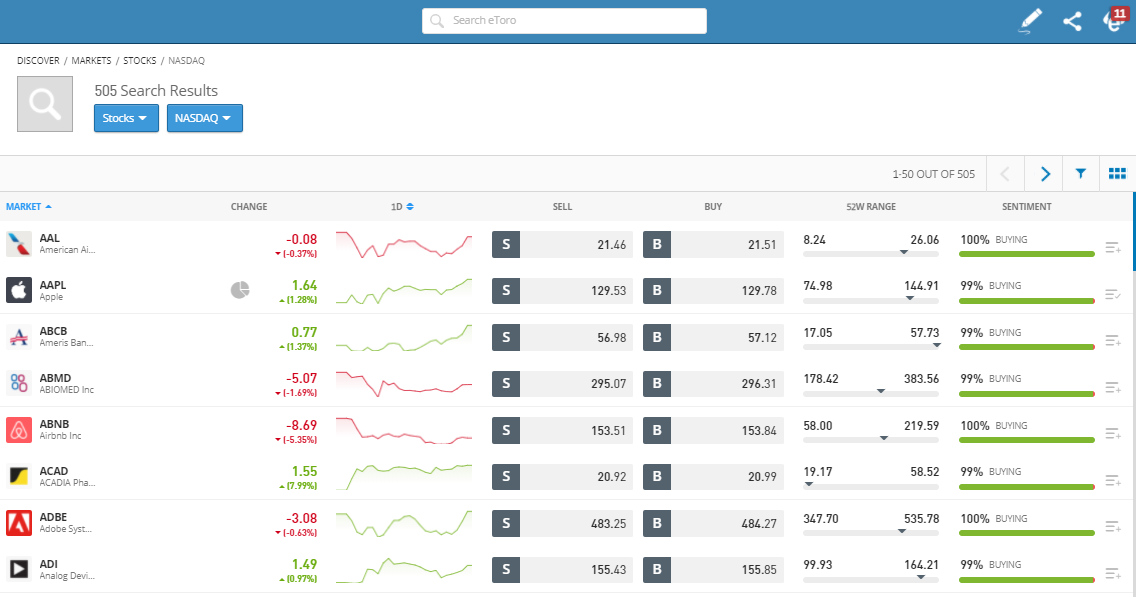Screen dimensions: 1136x597
Task: Click AAPL sentiment buying bar
Action: point(1027,301)
